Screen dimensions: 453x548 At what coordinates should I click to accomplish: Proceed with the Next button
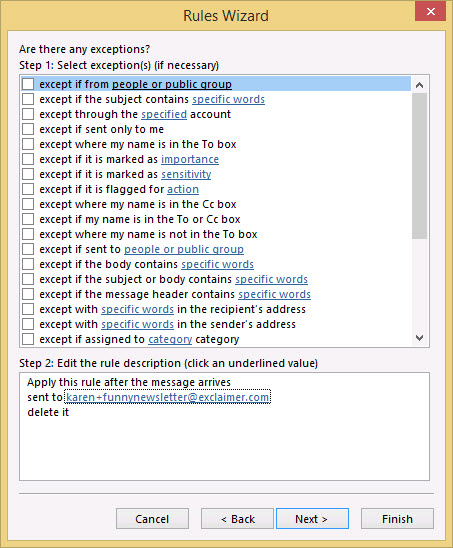tap(312, 519)
